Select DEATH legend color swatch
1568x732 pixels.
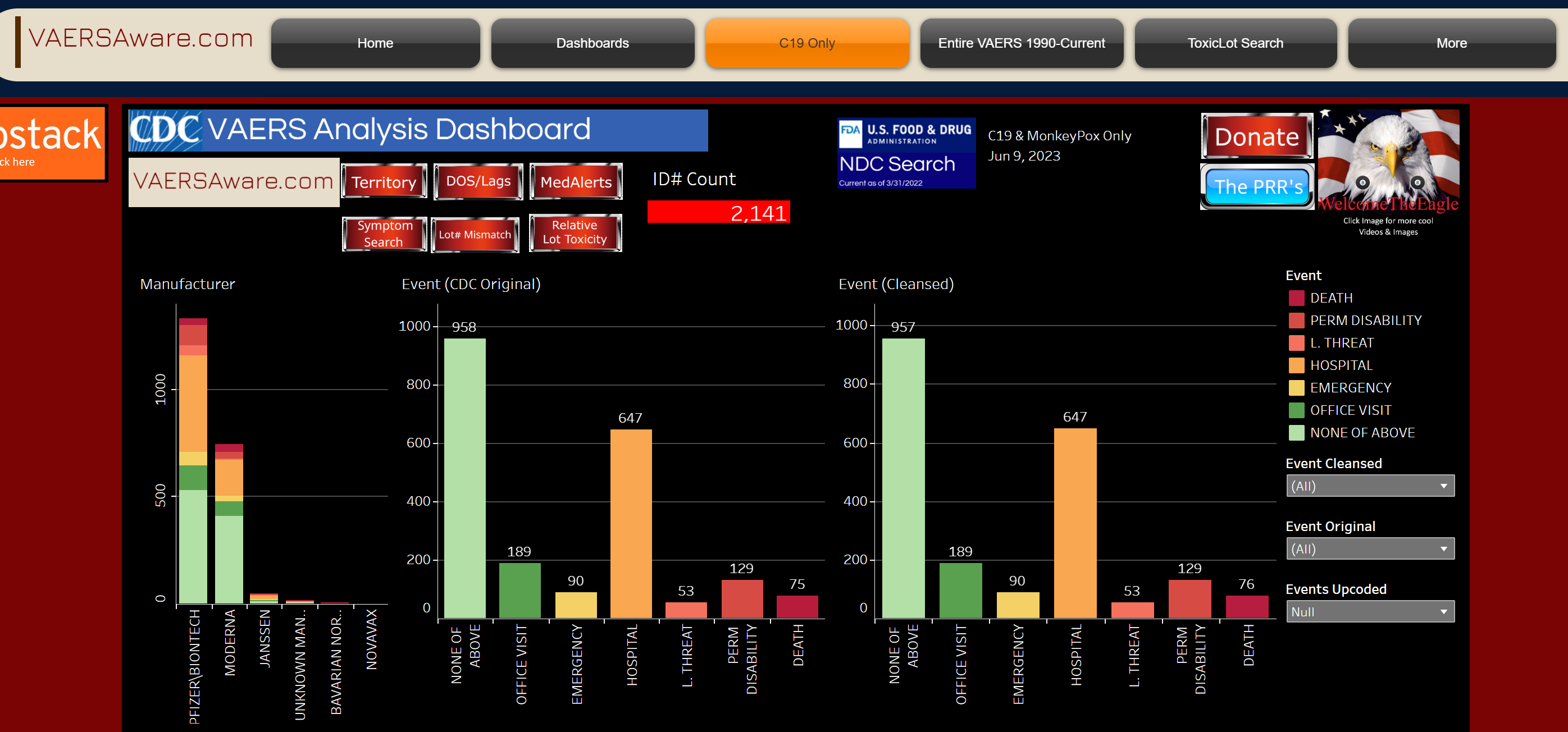pos(1297,298)
